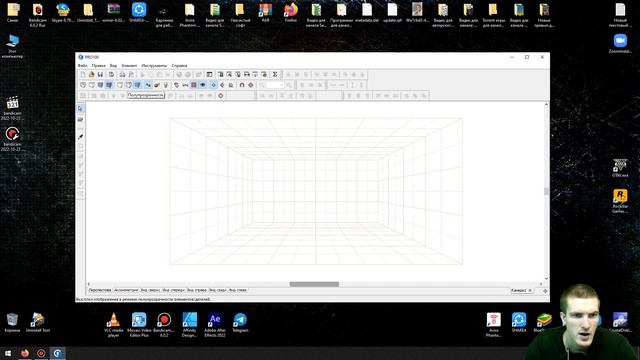This screenshot has width=640, height=360.
Task: Open the Правка menu
Action: [98, 65]
